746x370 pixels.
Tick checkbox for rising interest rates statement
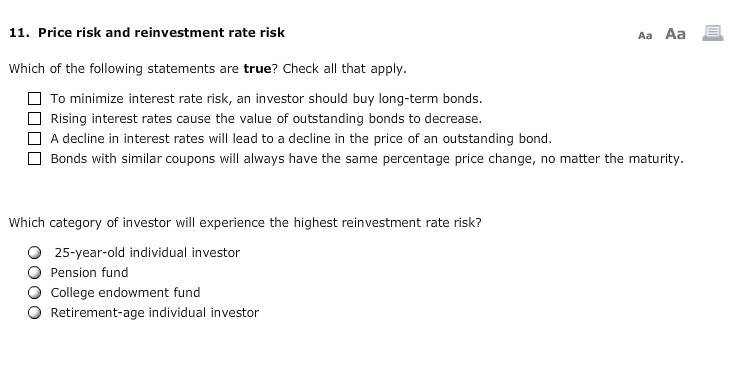coord(34,118)
